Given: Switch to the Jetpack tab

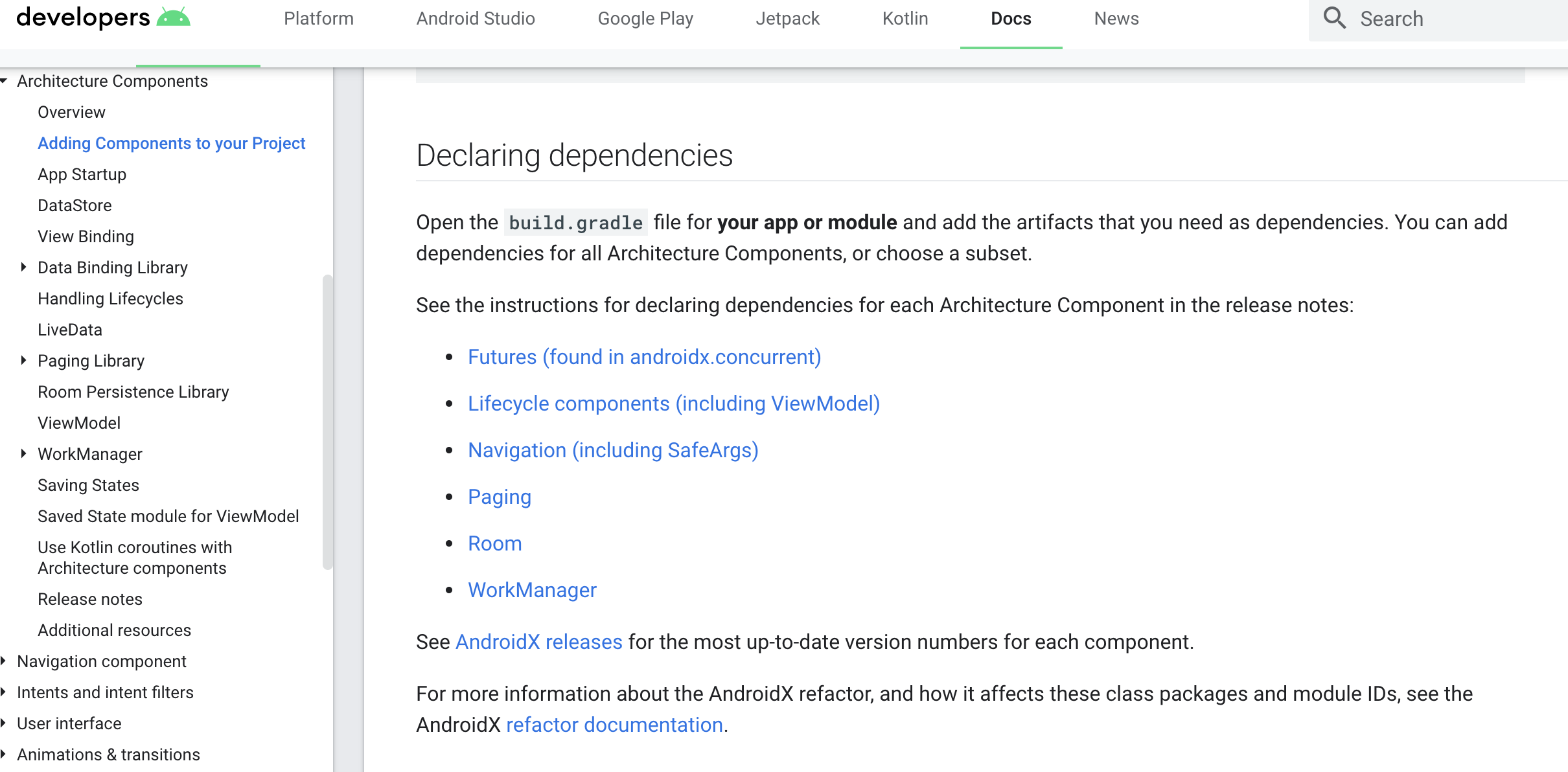Looking at the screenshot, I should pyautogui.click(x=787, y=19).
